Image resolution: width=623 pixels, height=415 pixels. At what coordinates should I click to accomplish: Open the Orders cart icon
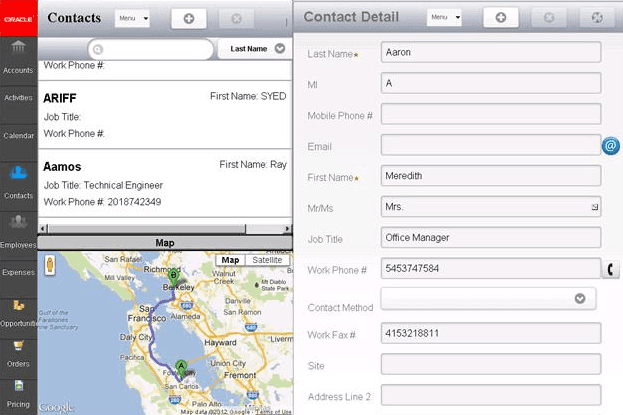coord(18,345)
